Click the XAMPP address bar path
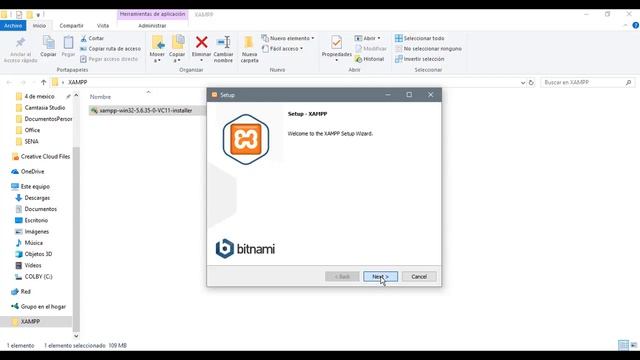This screenshot has width=640, height=360. pyautogui.click(x=78, y=82)
